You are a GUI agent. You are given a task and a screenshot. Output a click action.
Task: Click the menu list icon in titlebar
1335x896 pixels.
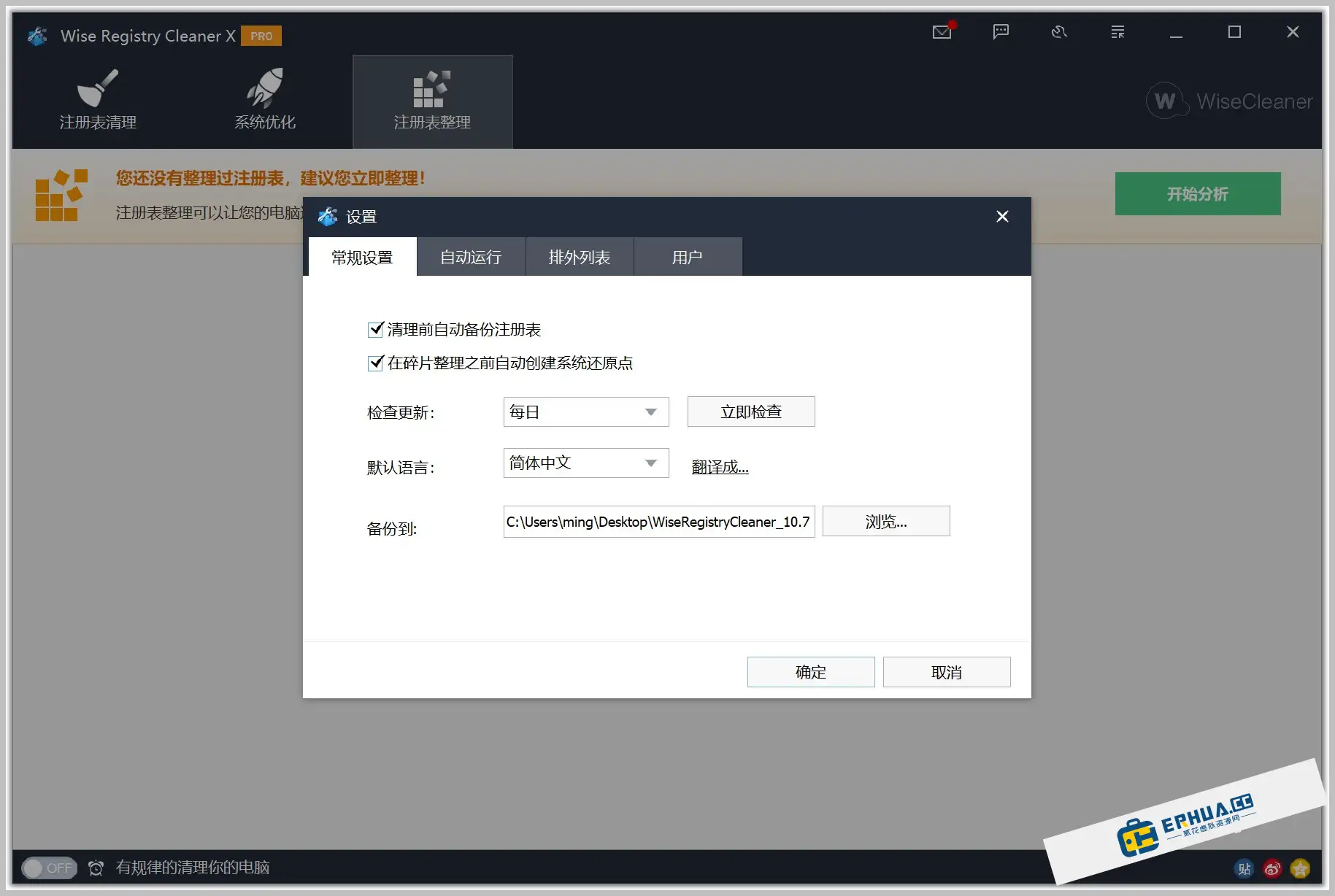pyautogui.click(x=1117, y=32)
